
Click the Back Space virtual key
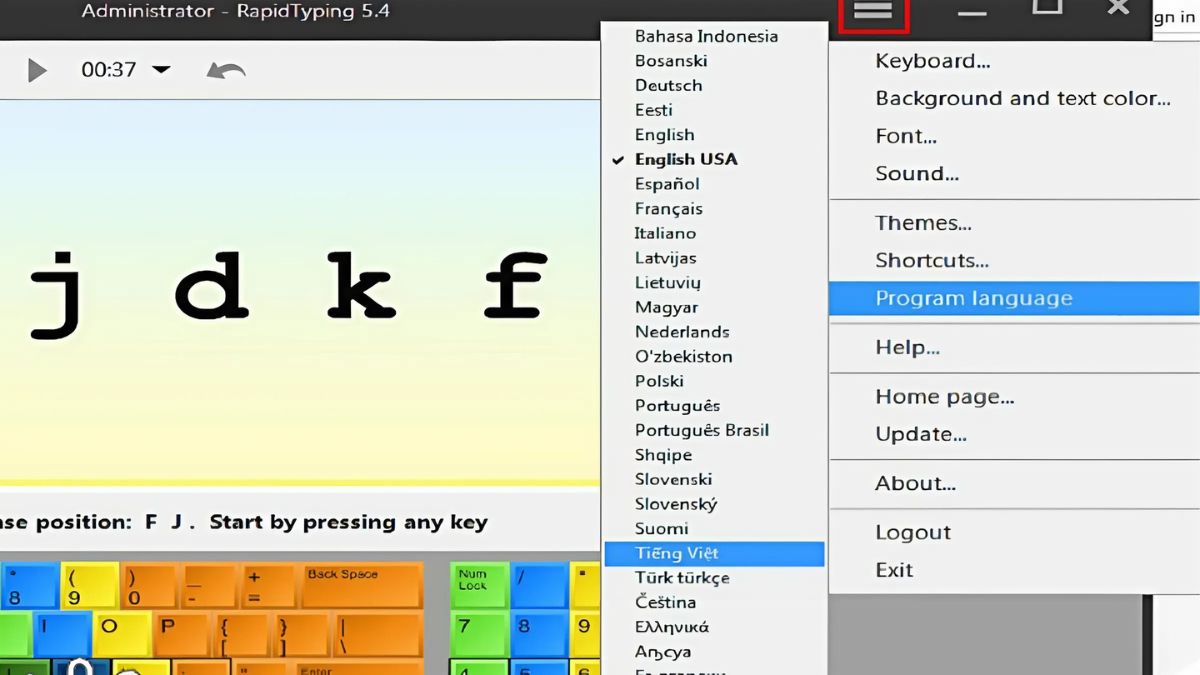pyautogui.click(x=362, y=586)
